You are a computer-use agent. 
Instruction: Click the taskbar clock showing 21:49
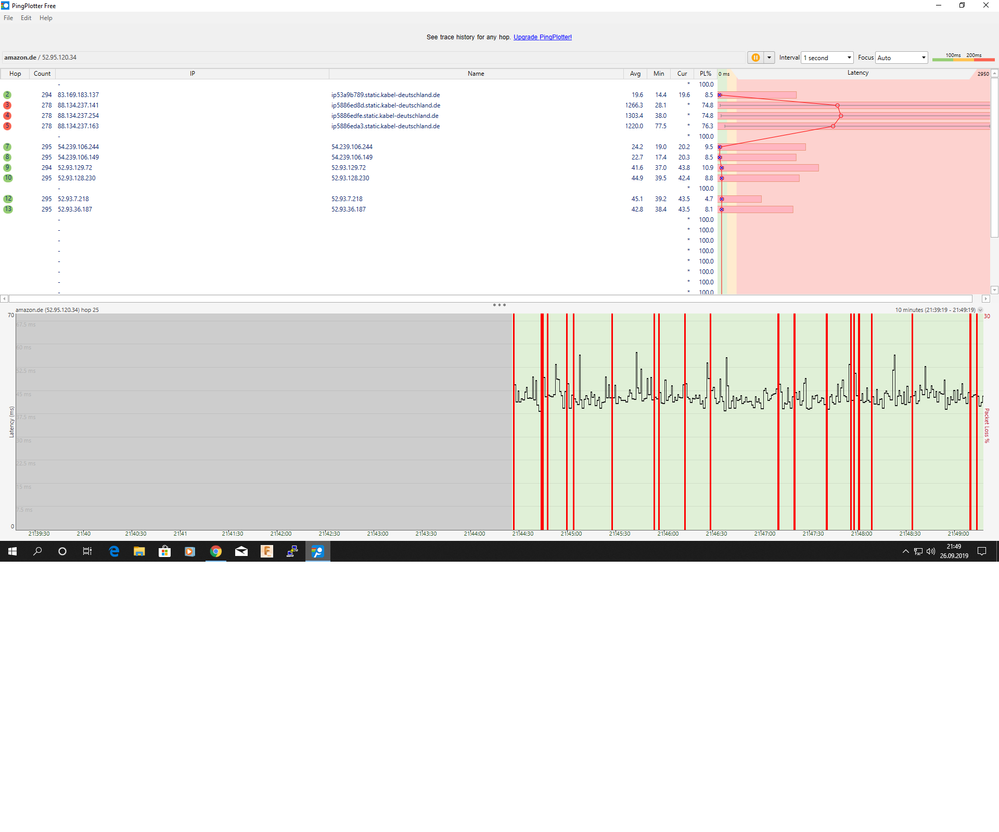click(x=954, y=552)
